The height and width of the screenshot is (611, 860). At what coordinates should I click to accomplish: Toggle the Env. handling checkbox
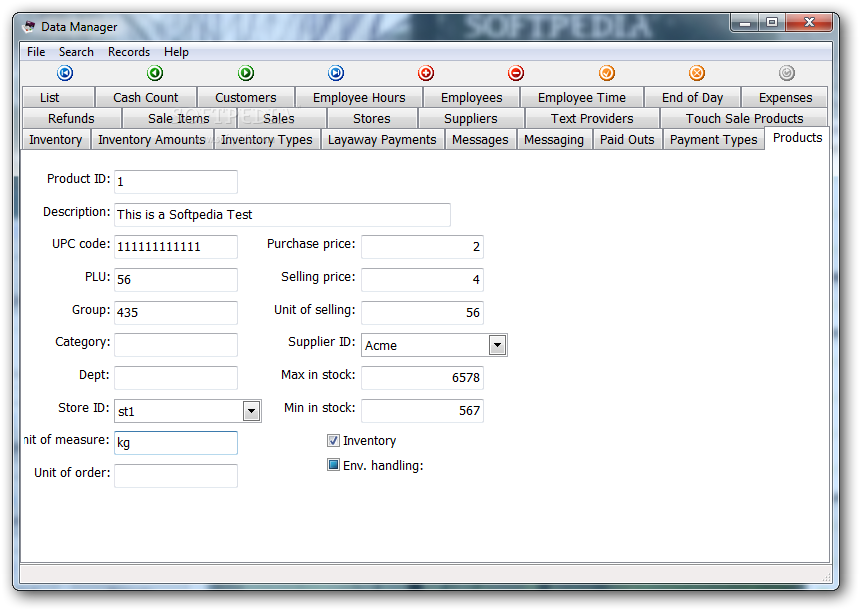(x=333, y=465)
